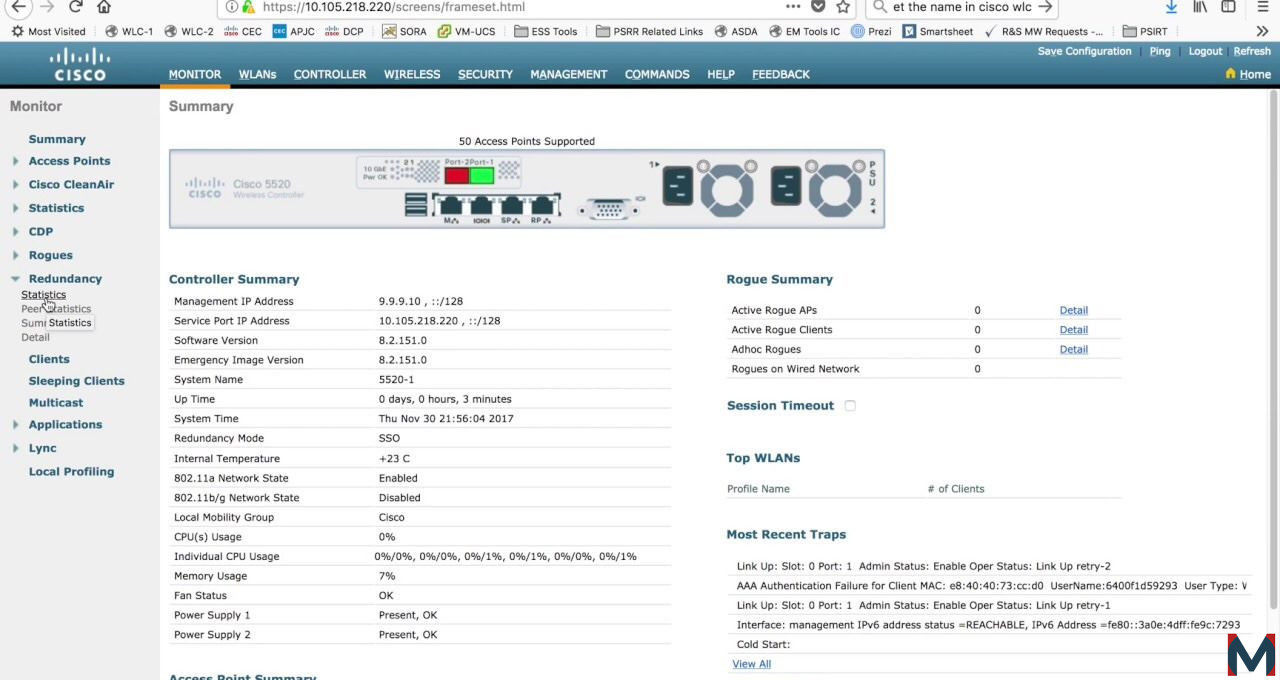This screenshot has height=680, width=1280.
Task: Click the Save Configuration link
Action: coord(1085,51)
